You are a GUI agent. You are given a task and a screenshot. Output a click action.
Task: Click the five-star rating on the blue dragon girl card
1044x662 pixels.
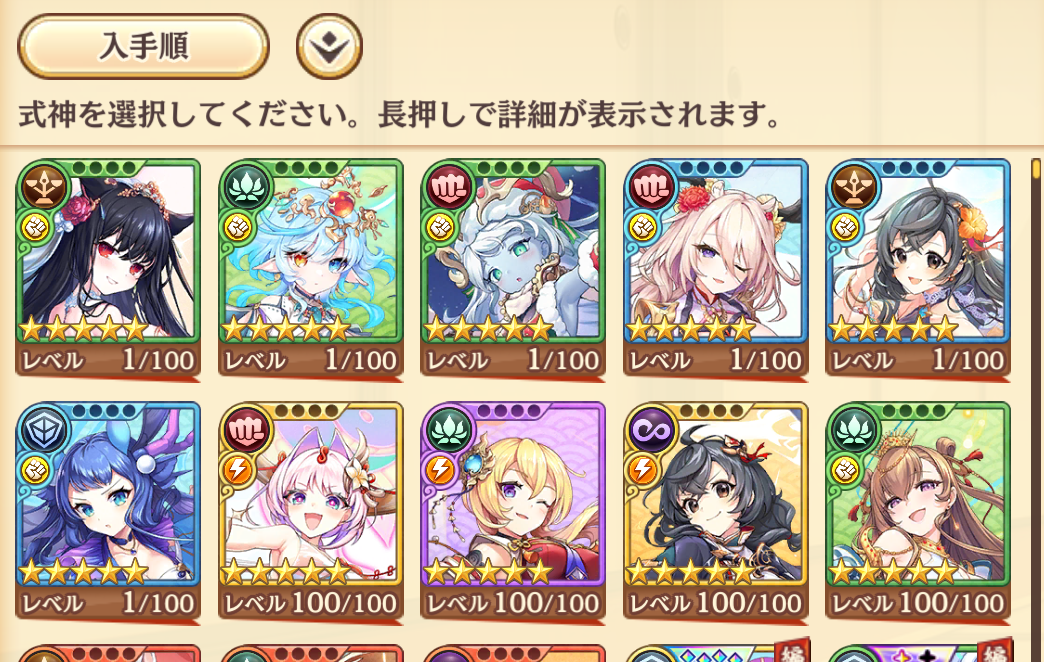click(x=83, y=572)
